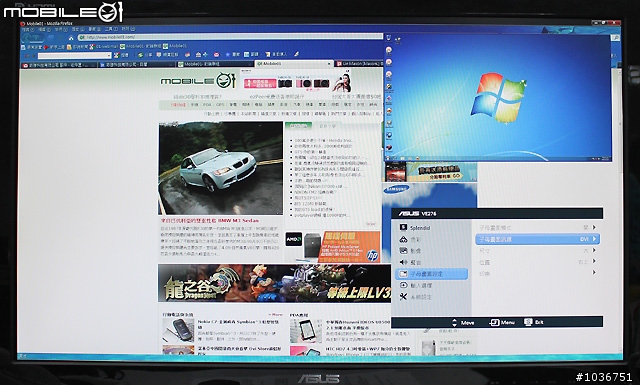Click the Move up-down arrows icon in OSD footer
Screen dimensions: 640x385
(x=455, y=323)
